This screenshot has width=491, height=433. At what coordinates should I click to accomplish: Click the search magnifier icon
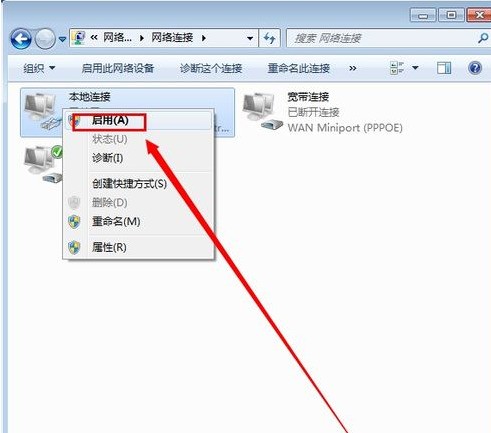tap(483, 38)
